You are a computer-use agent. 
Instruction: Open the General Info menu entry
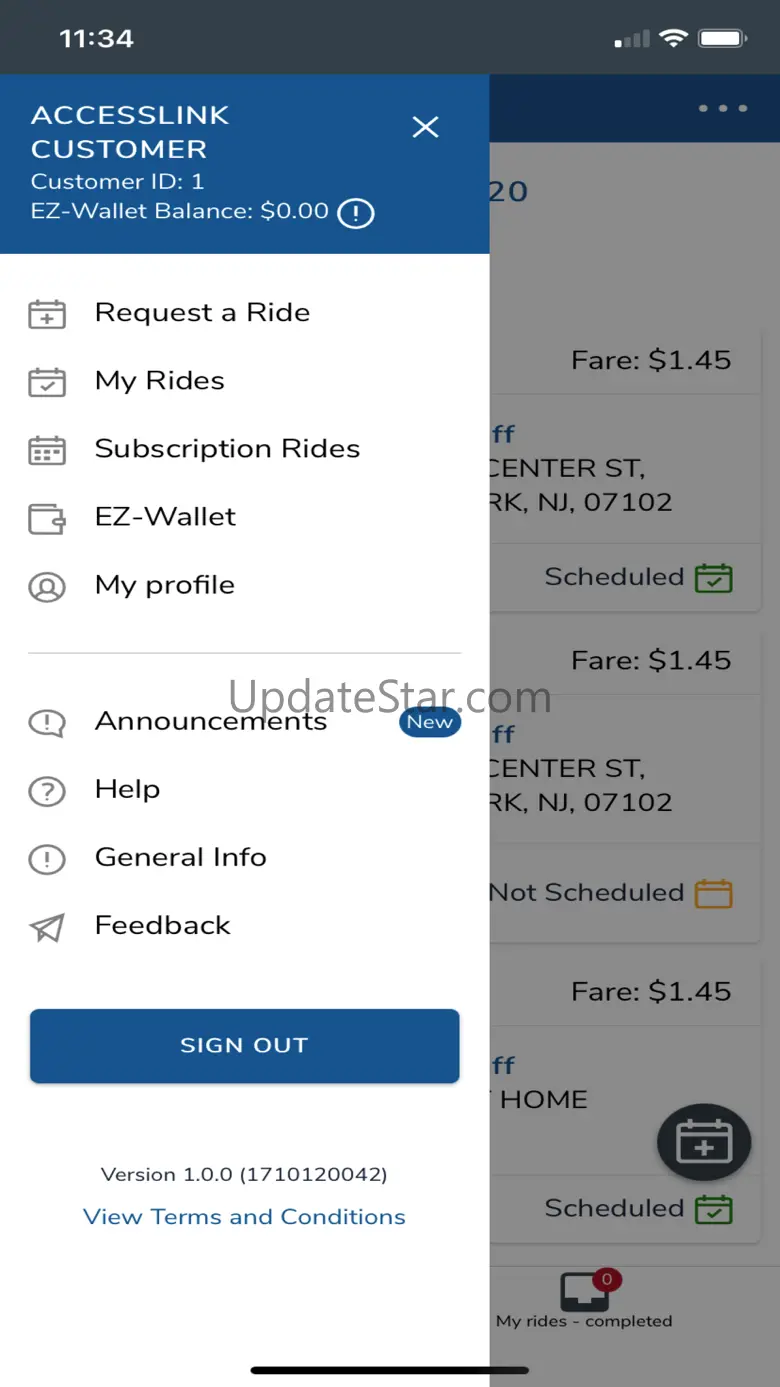pyautogui.click(x=181, y=857)
